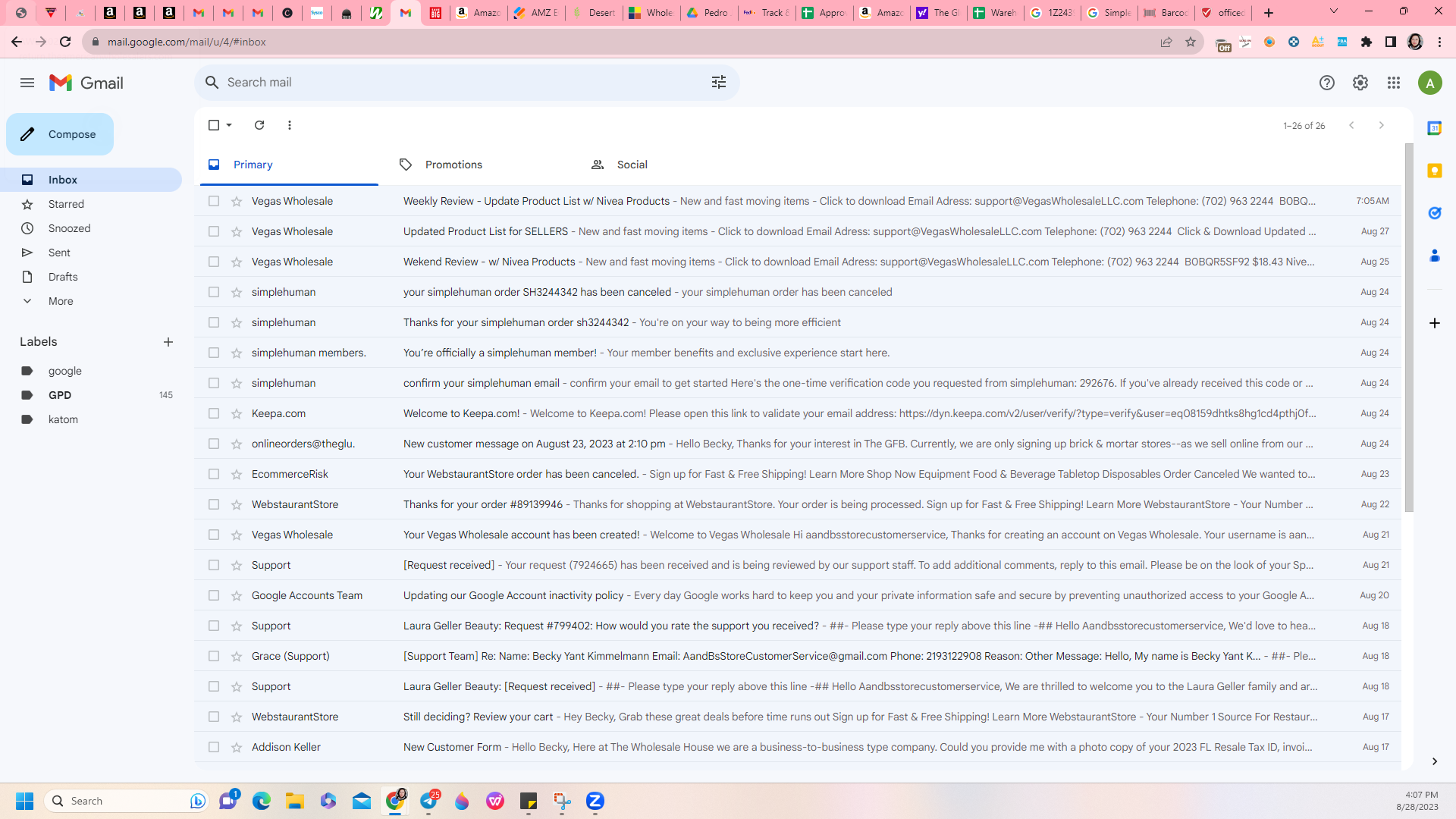Screen dimensions: 1456x819
Task: Open Google Calendar side panel
Action: pos(1434,128)
